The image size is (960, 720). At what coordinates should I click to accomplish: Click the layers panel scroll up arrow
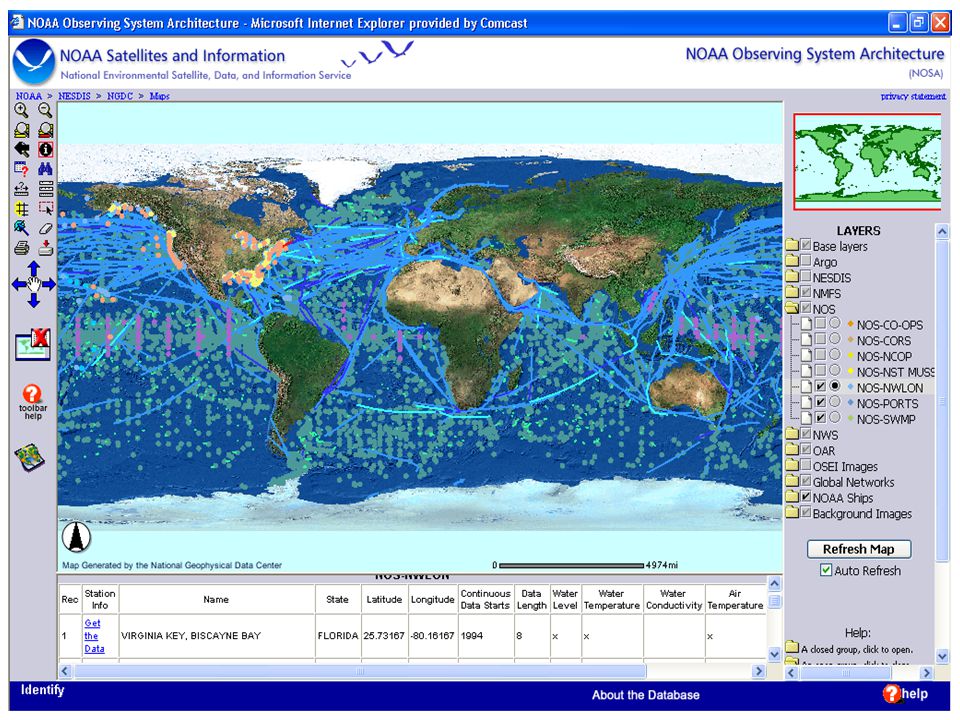[942, 231]
